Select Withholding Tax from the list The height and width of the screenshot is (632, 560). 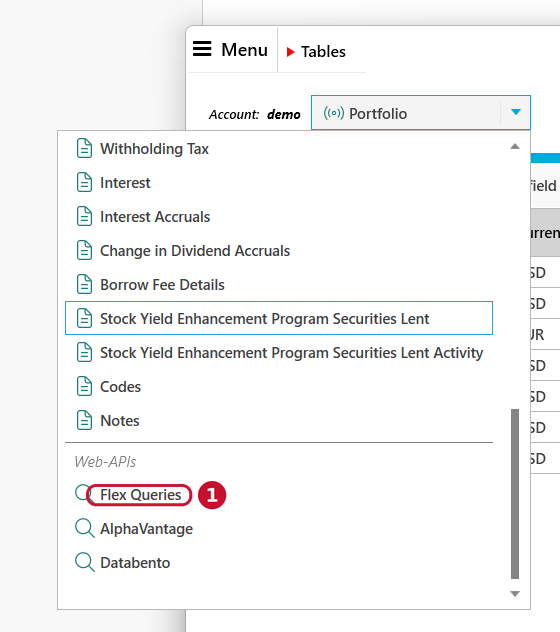coord(154,149)
